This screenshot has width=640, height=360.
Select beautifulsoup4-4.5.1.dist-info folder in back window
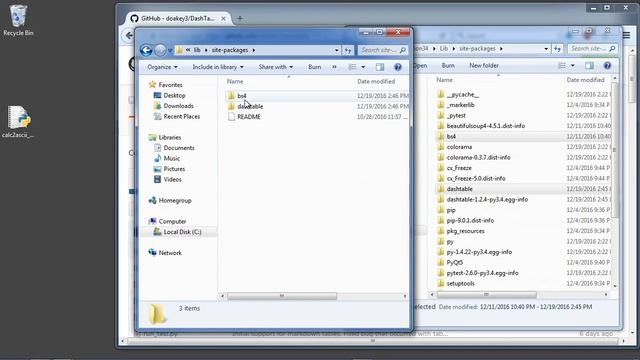[x=485, y=126]
